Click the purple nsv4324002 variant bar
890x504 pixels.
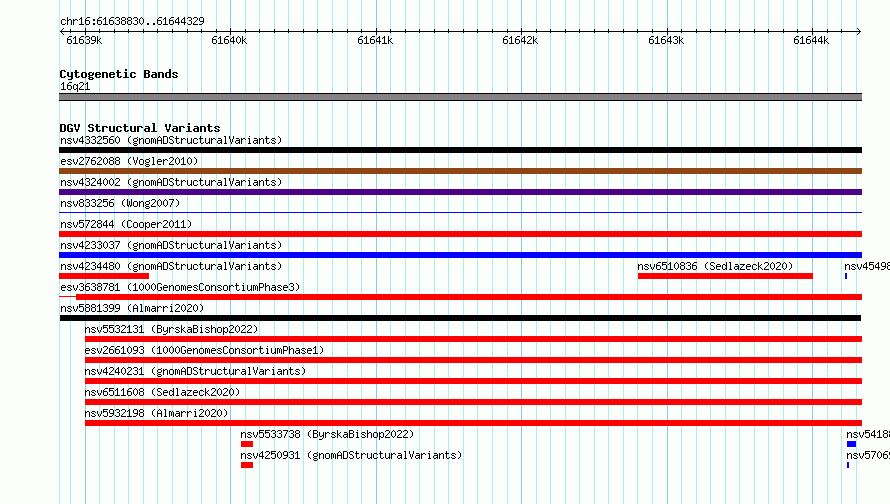[x=460, y=192]
